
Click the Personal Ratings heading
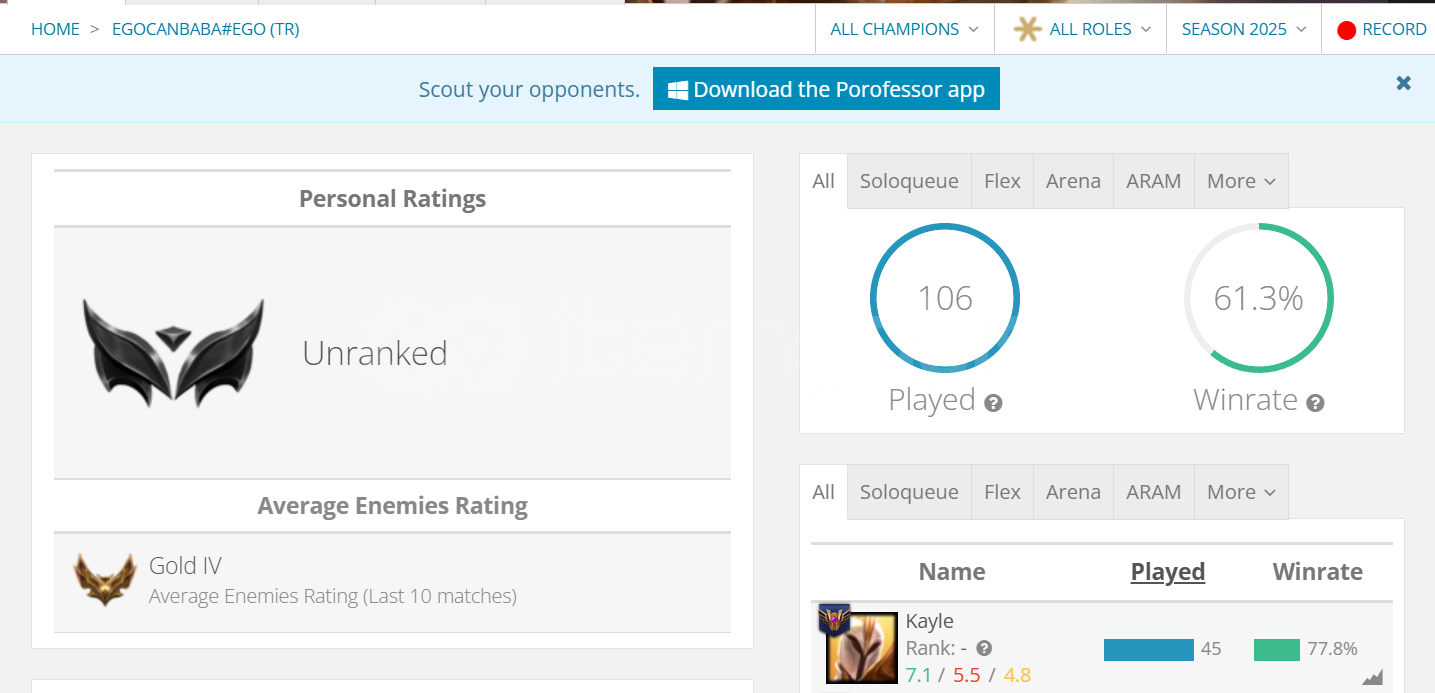392,199
